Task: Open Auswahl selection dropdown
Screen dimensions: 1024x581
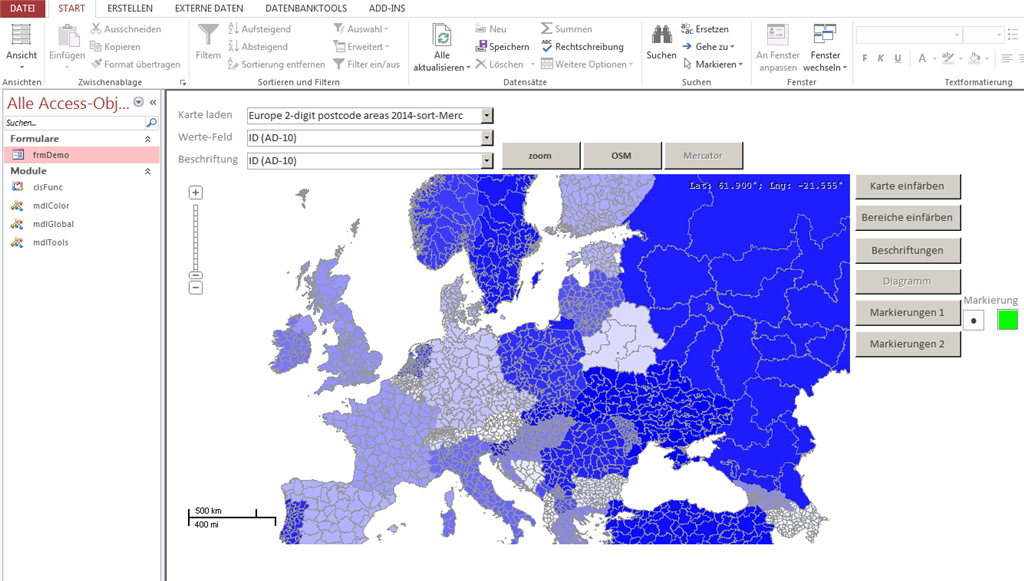Action: pyautogui.click(x=361, y=29)
